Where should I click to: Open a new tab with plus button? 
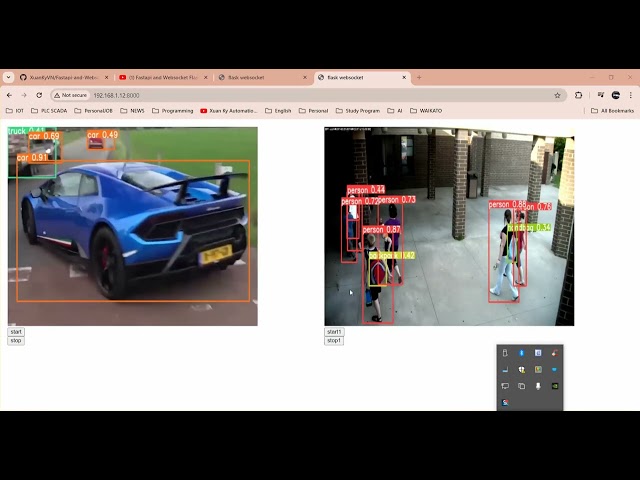pyautogui.click(x=419, y=77)
